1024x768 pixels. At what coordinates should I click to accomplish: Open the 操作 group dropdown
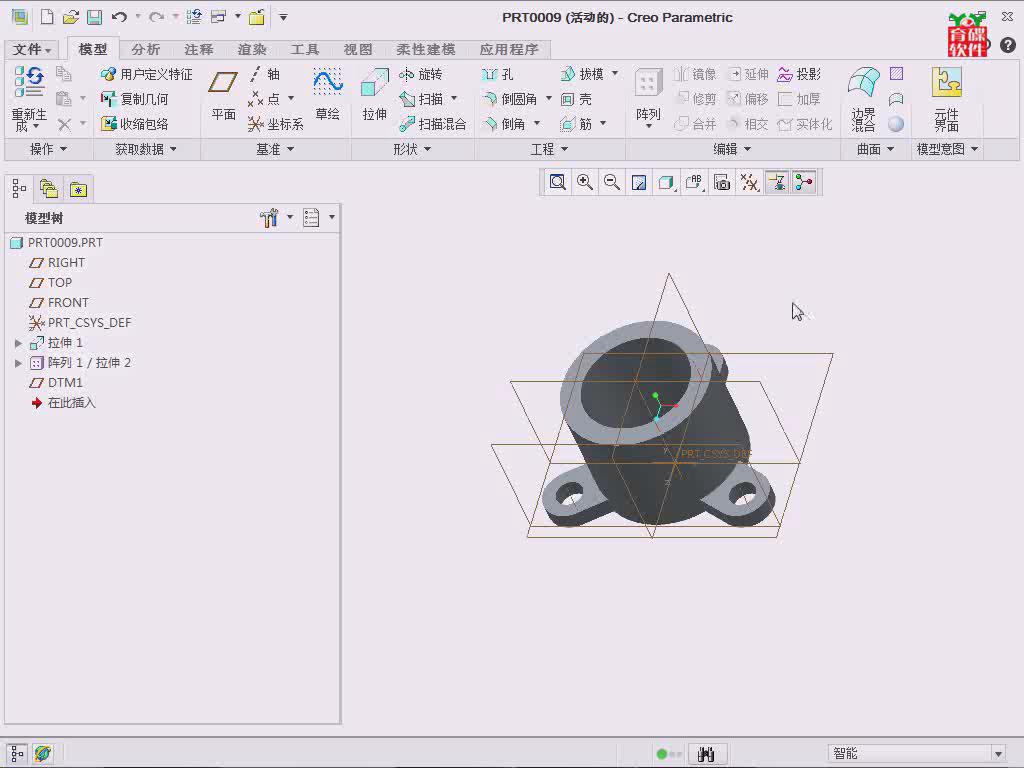pyautogui.click(x=48, y=150)
